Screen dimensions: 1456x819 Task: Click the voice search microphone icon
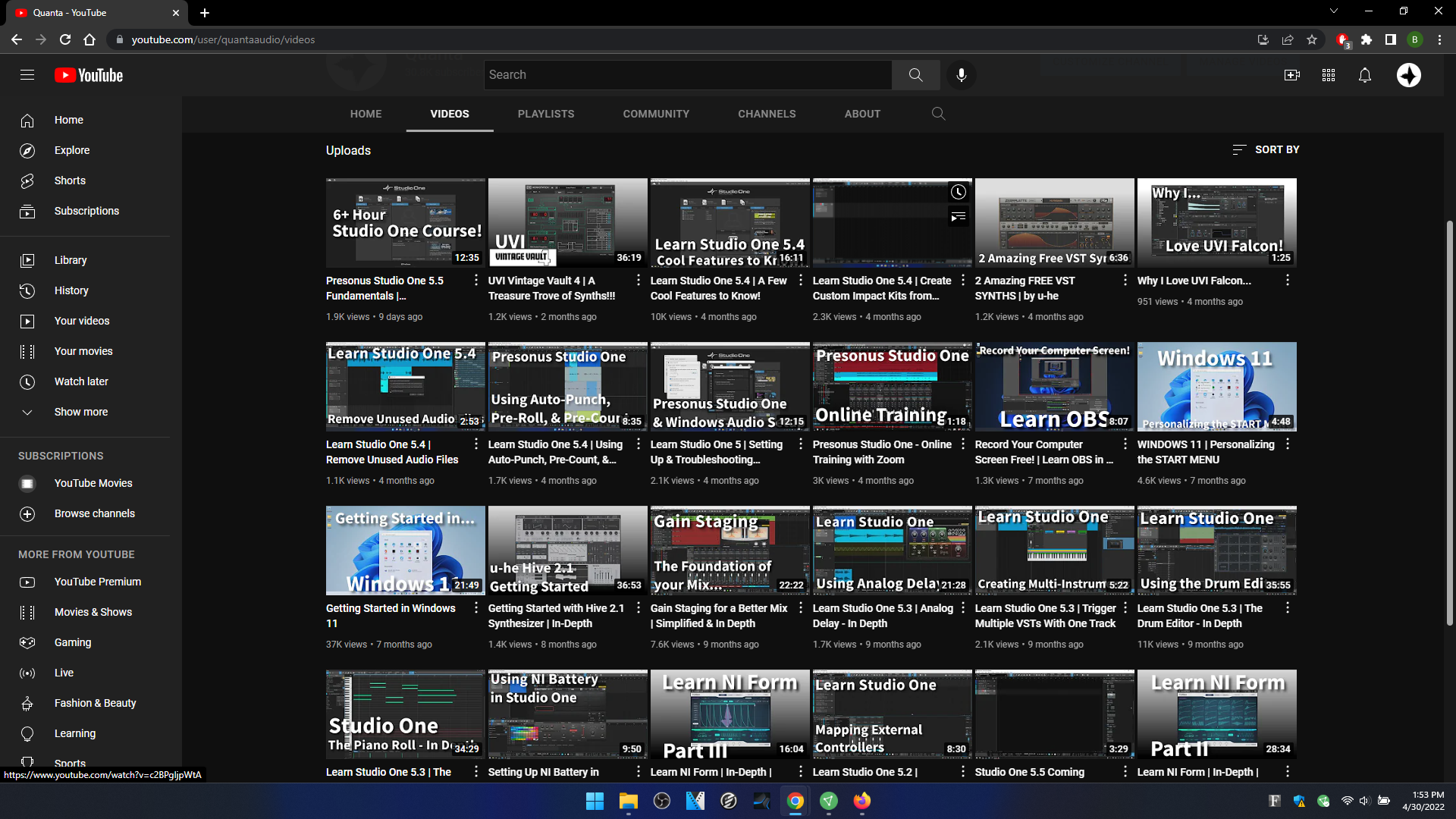point(961,75)
